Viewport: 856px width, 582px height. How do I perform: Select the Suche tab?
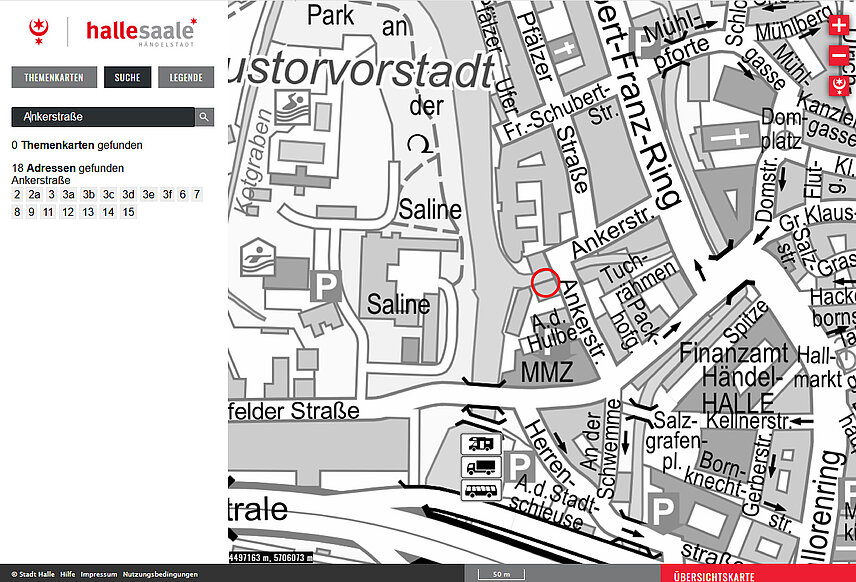point(127,78)
